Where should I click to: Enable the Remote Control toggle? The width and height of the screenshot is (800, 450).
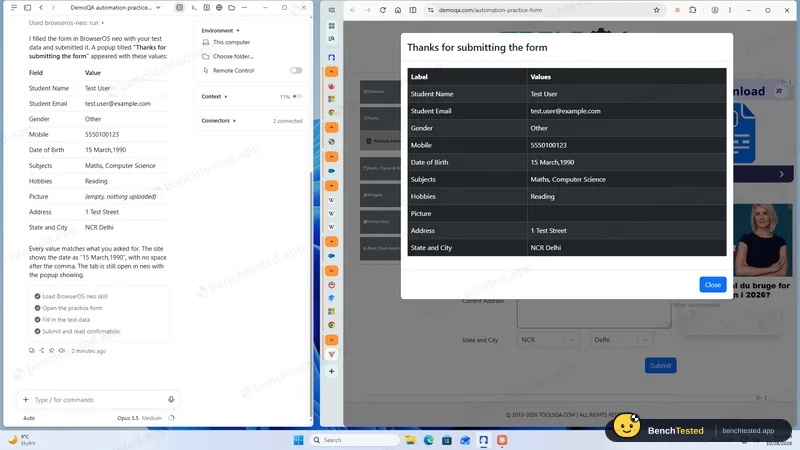tap(296, 70)
